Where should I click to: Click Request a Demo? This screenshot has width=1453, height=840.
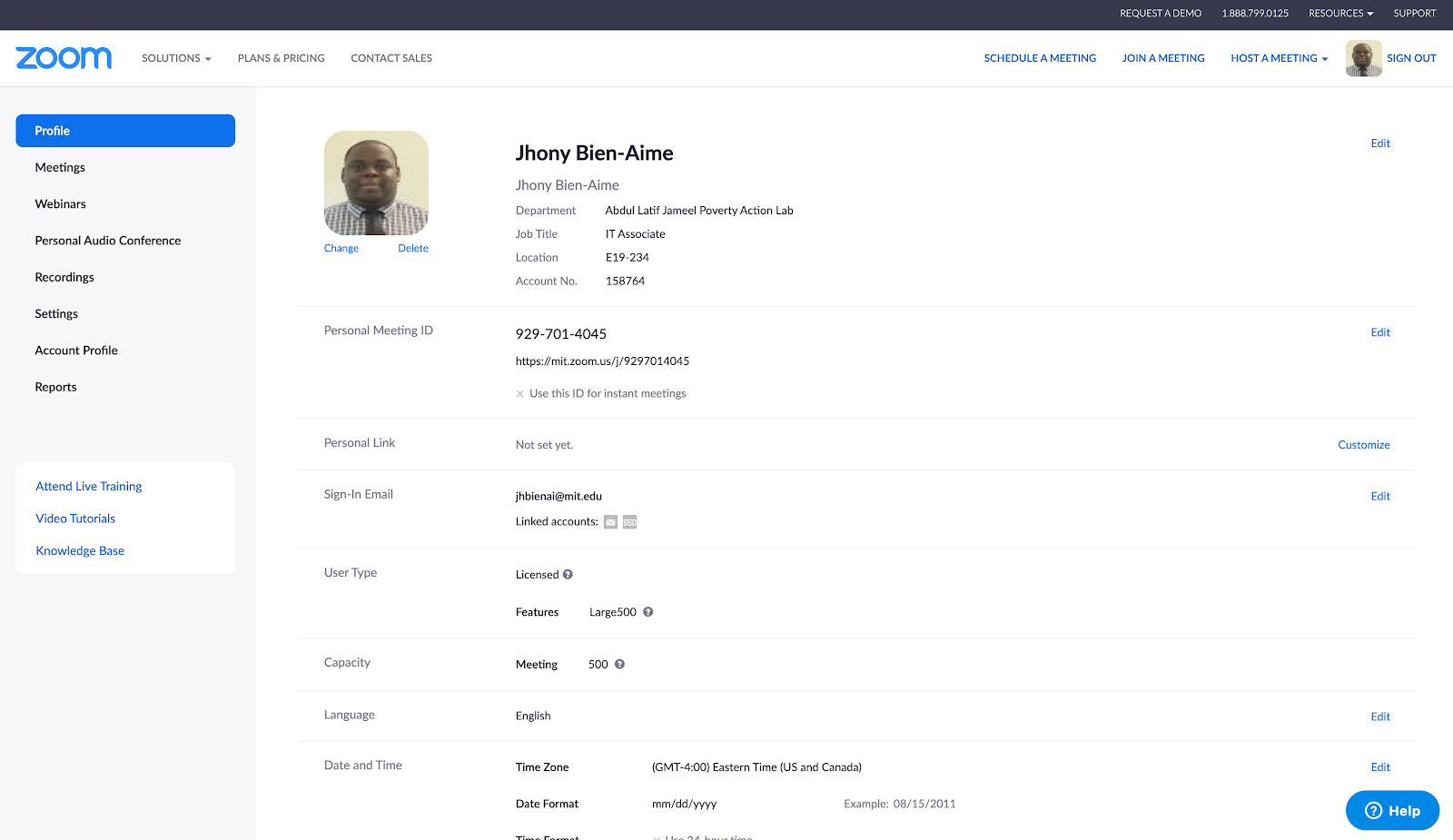pos(1161,14)
